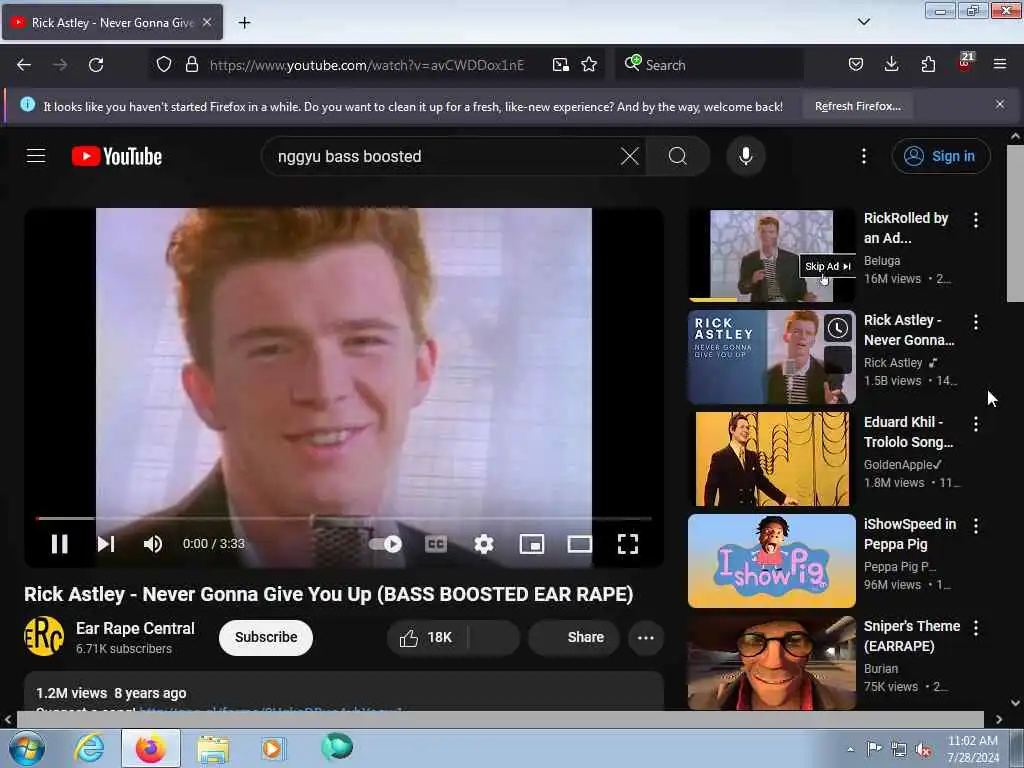
Task: Enable miniplayer mode icon
Action: (x=532, y=544)
